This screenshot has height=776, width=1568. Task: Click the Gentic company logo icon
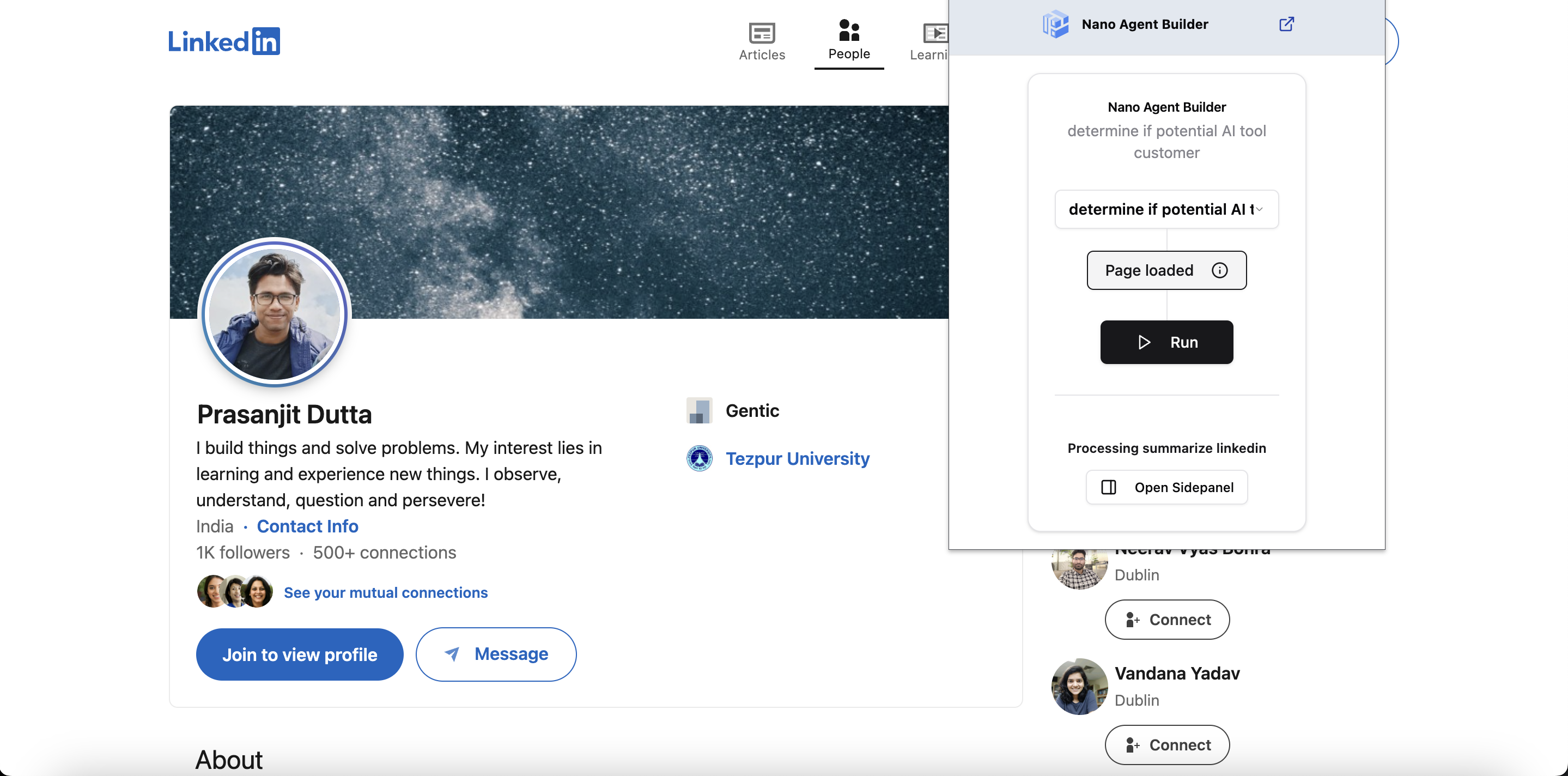pos(699,411)
